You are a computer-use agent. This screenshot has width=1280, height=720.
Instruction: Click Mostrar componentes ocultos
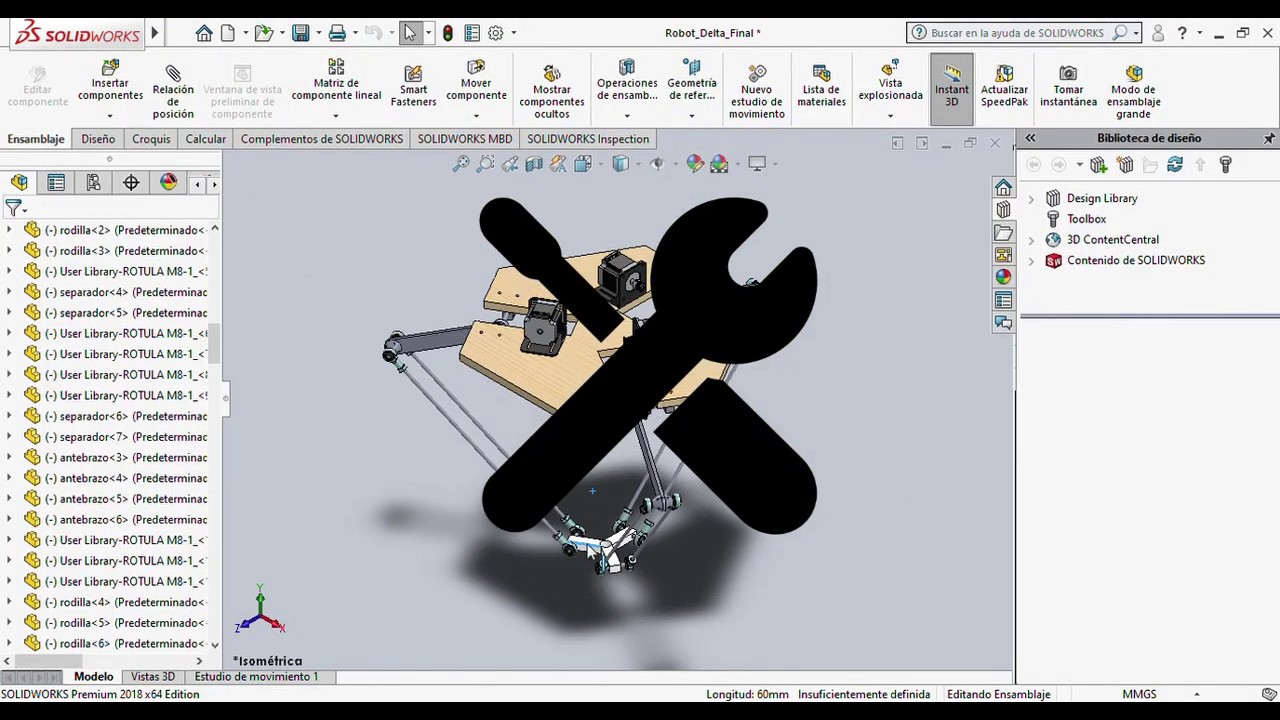pos(551,91)
